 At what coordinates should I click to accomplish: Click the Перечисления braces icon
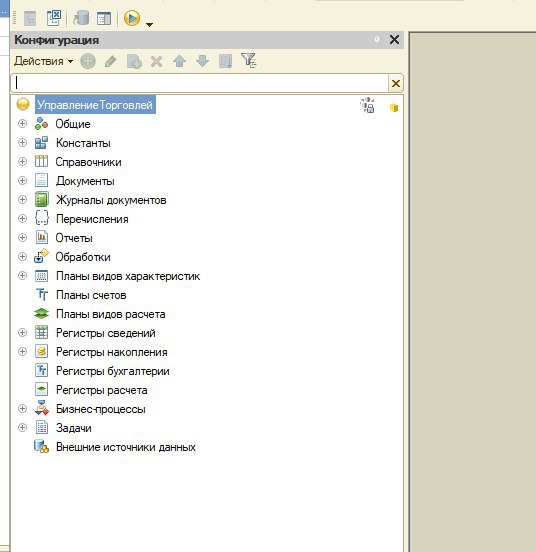(x=42, y=218)
